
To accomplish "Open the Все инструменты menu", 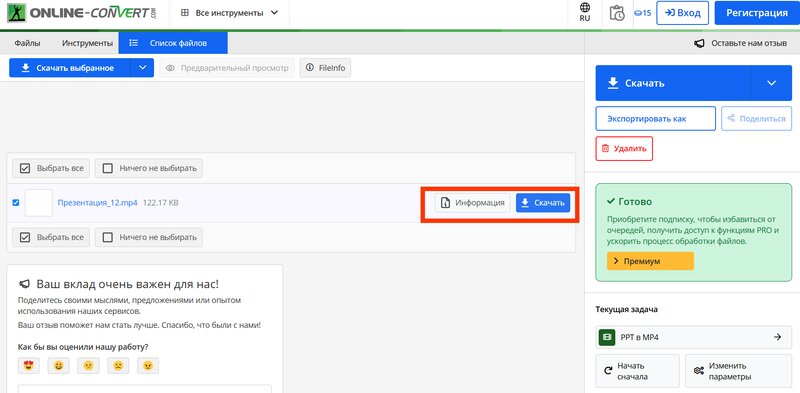I will coord(230,13).
